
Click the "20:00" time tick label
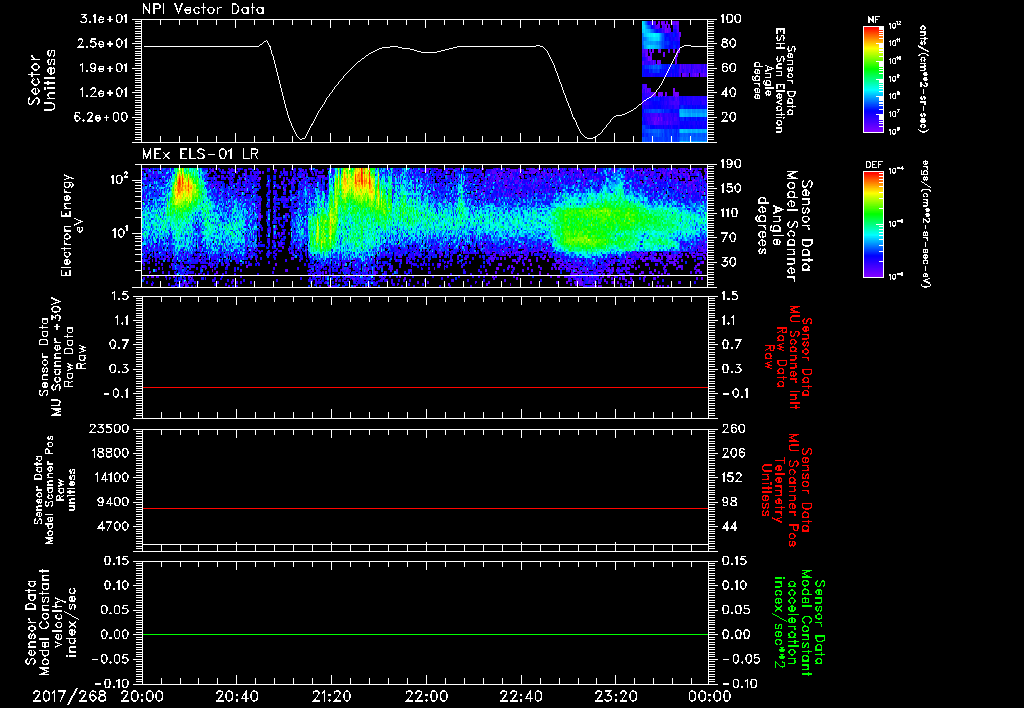coord(142,696)
